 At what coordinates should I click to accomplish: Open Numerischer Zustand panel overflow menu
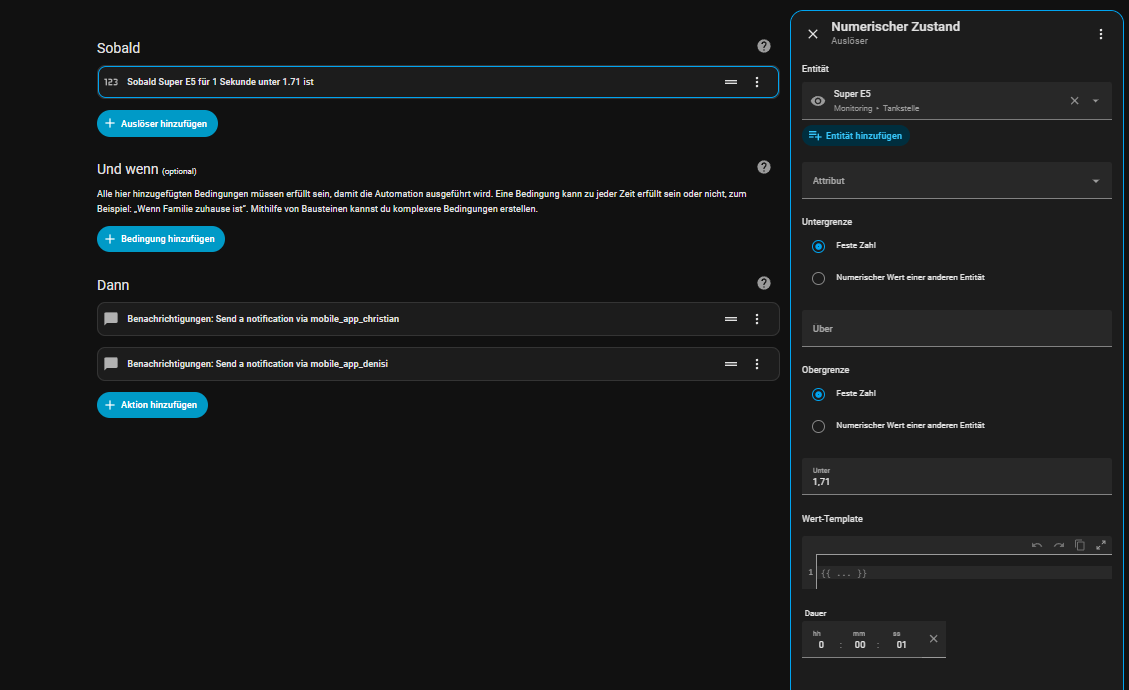(1101, 34)
